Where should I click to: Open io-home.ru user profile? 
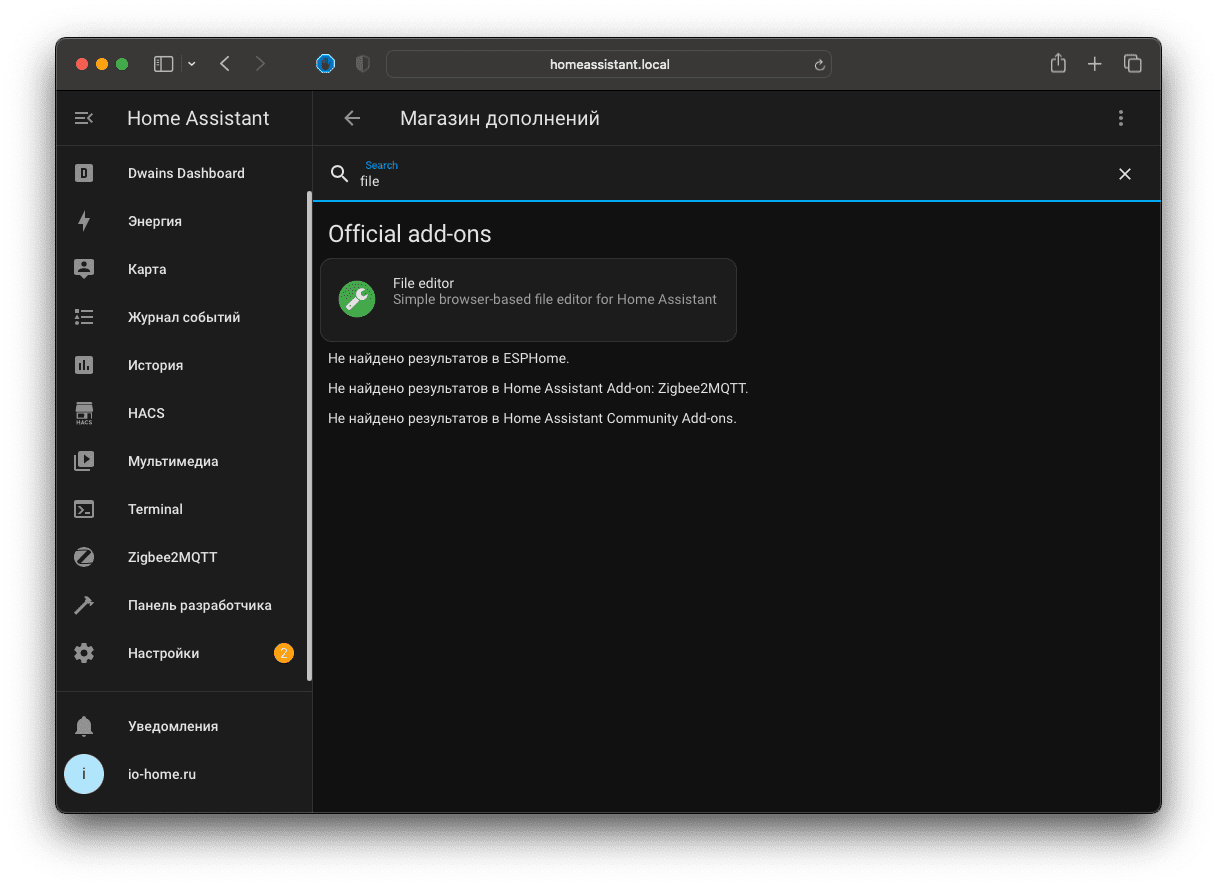click(x=84, y=774)
